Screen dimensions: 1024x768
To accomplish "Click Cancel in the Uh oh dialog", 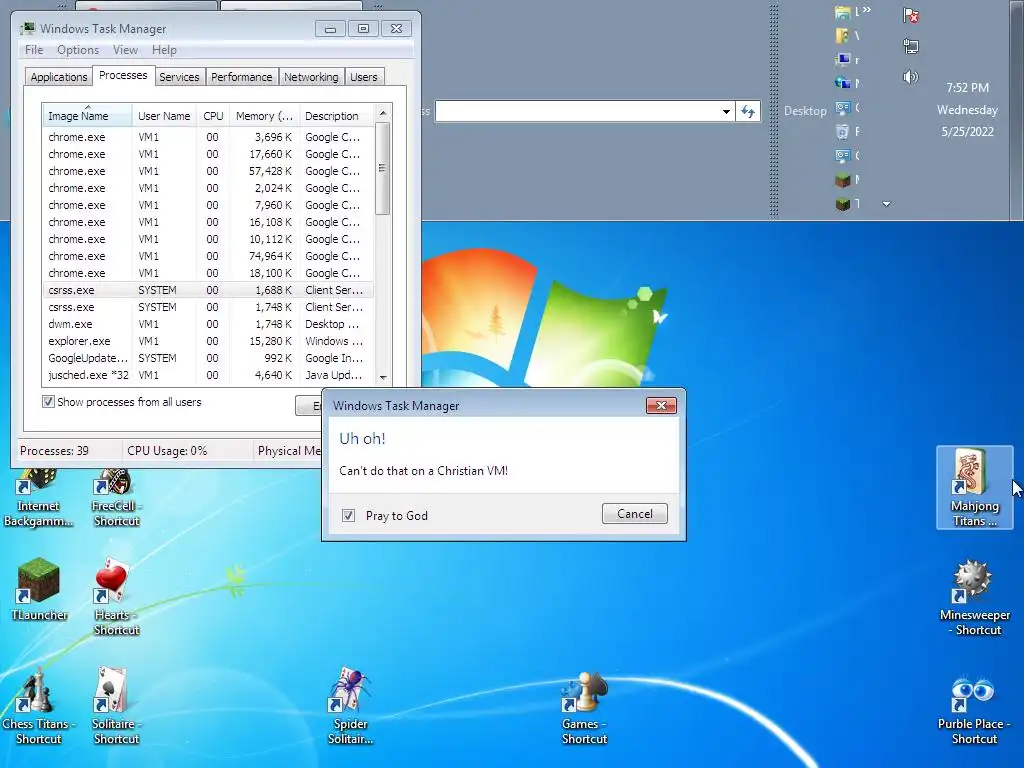I will pos(635,514).
